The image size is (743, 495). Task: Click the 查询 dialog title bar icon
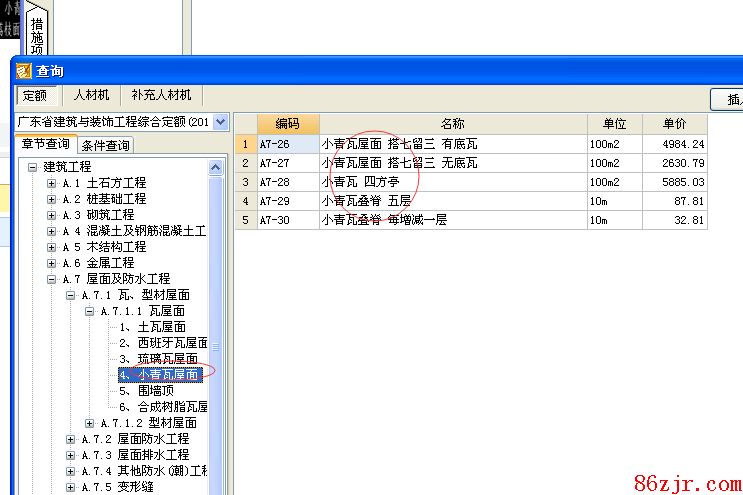23,71
